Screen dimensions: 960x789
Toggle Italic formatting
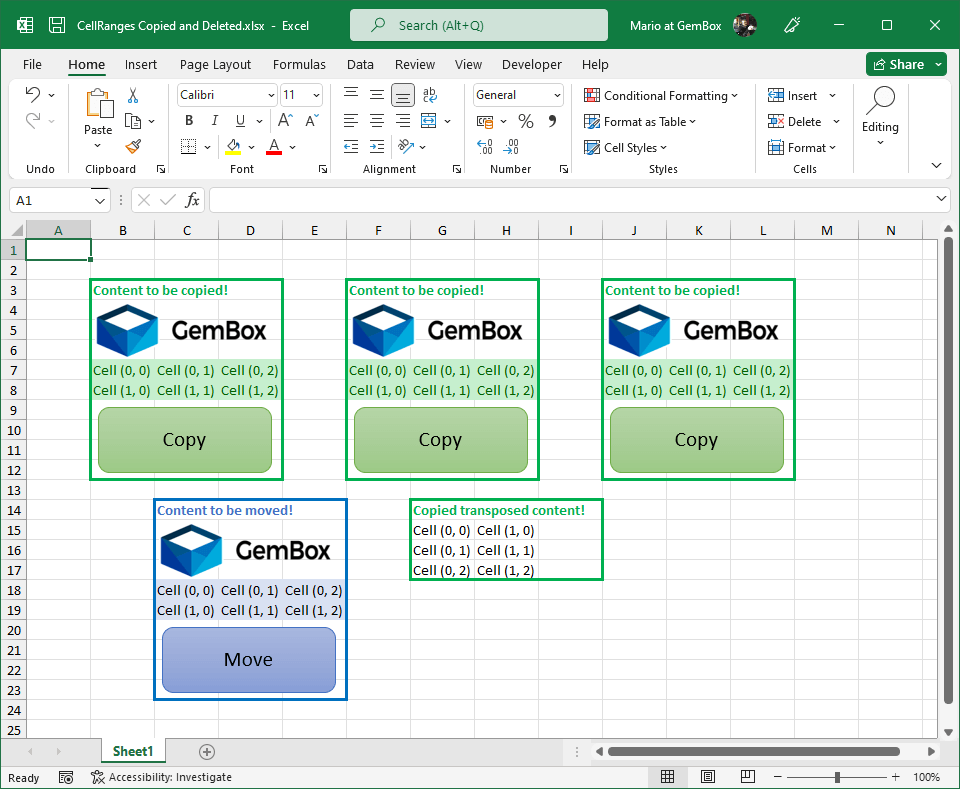coord(213,121)
